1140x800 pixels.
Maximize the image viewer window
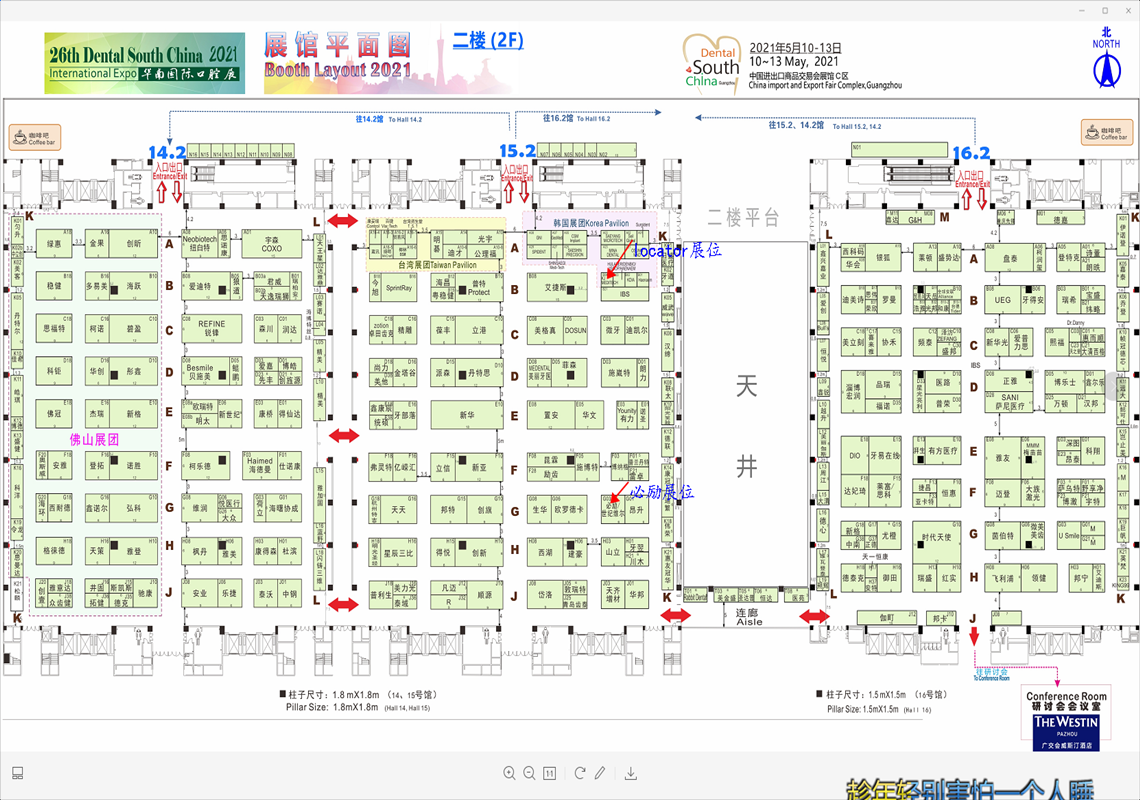1105,10
